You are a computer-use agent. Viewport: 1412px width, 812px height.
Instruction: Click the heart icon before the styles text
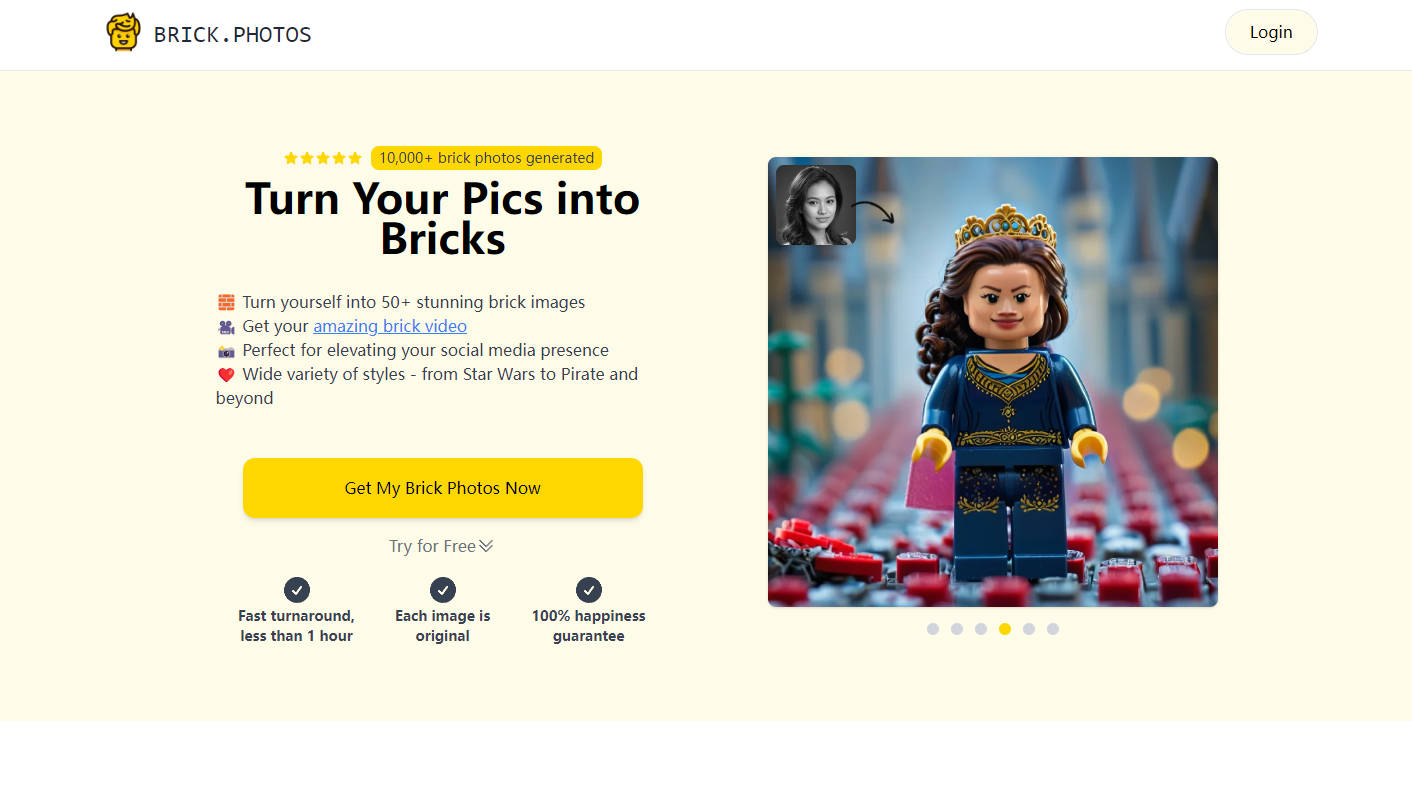pyautogui.click(x=226, y=374)
